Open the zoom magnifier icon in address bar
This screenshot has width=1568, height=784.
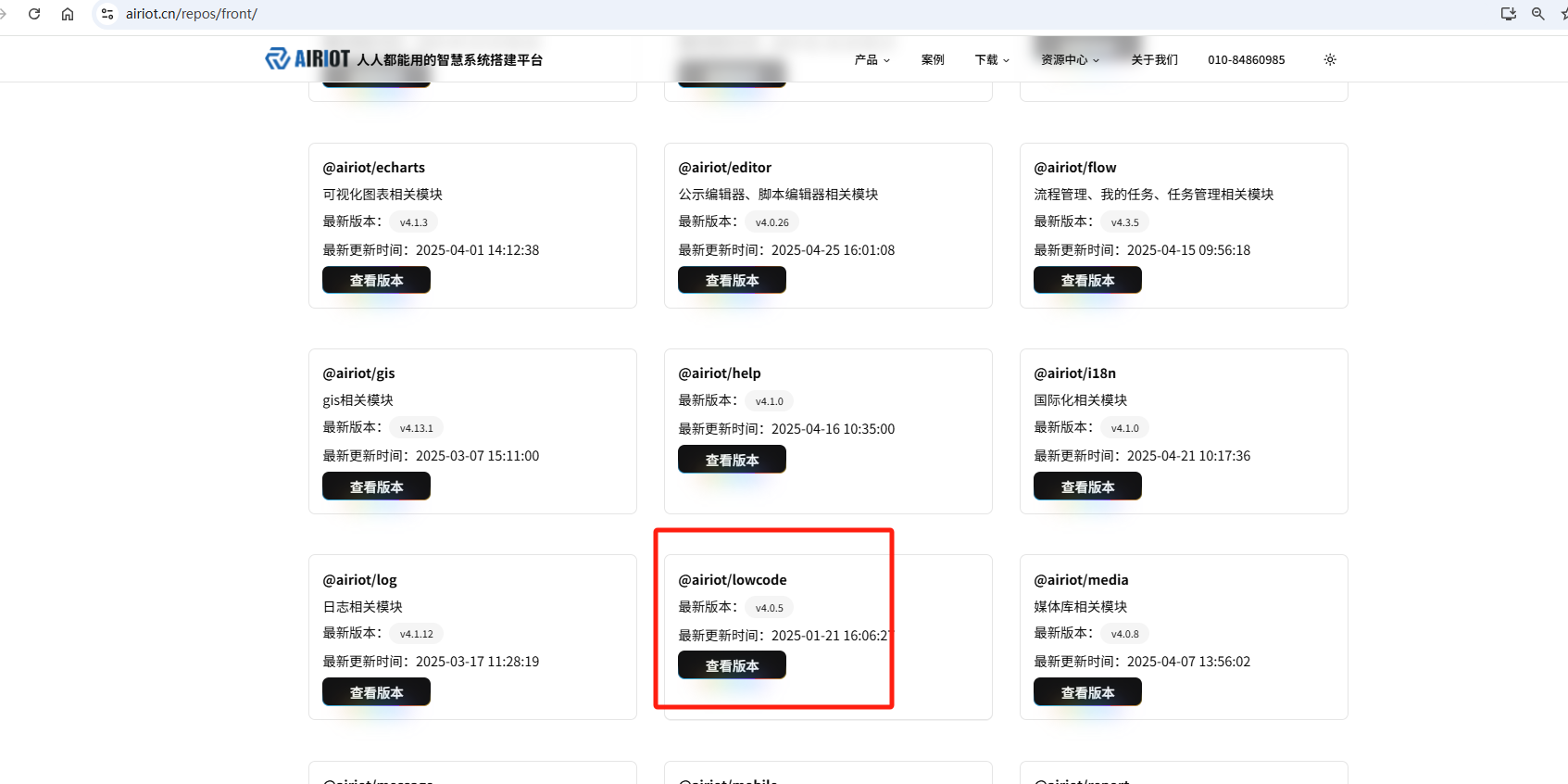pos(1538,14)
